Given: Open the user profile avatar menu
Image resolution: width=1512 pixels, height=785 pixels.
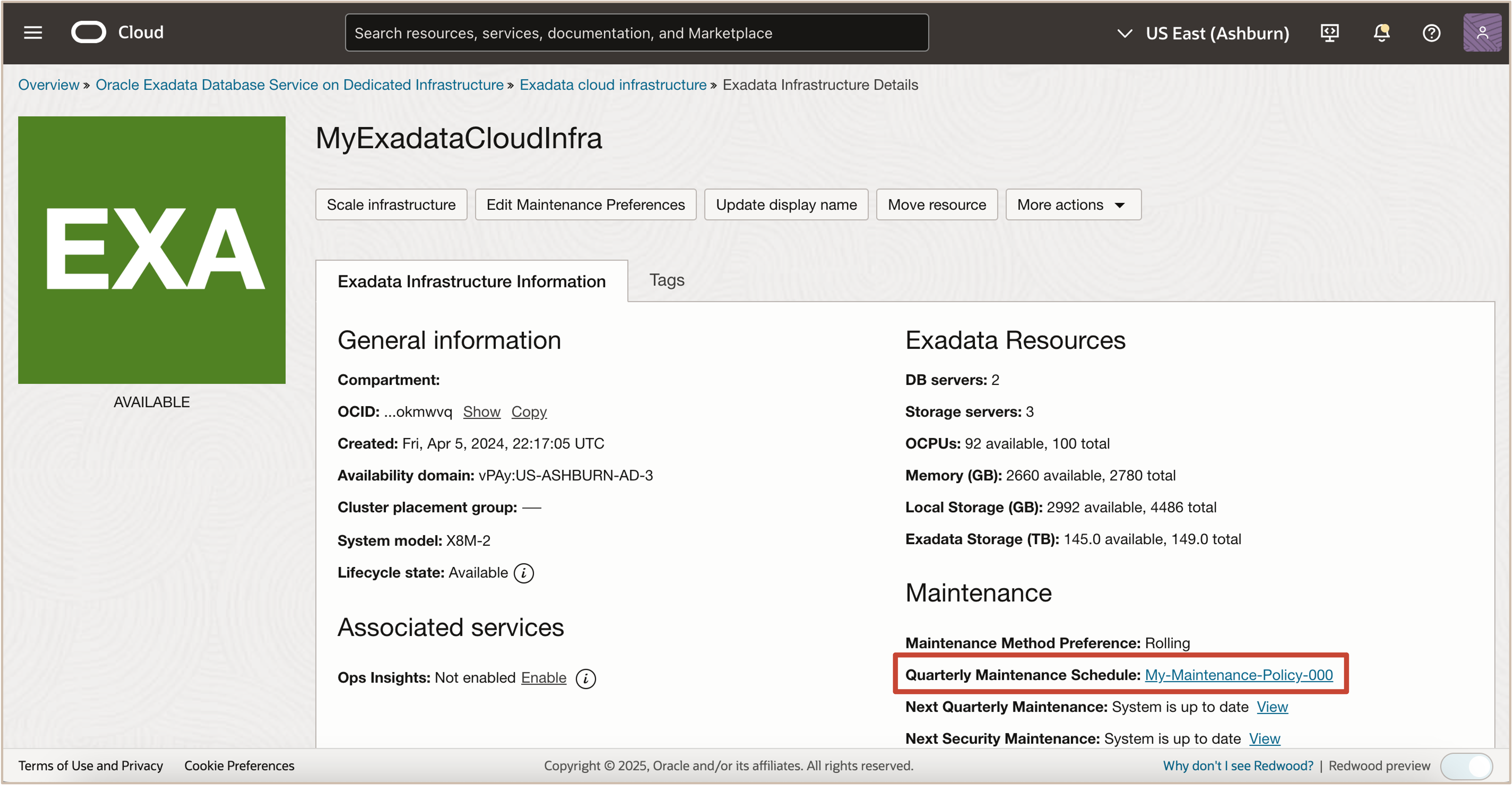Looking at the screenshot, I should tap(1481, 33).
